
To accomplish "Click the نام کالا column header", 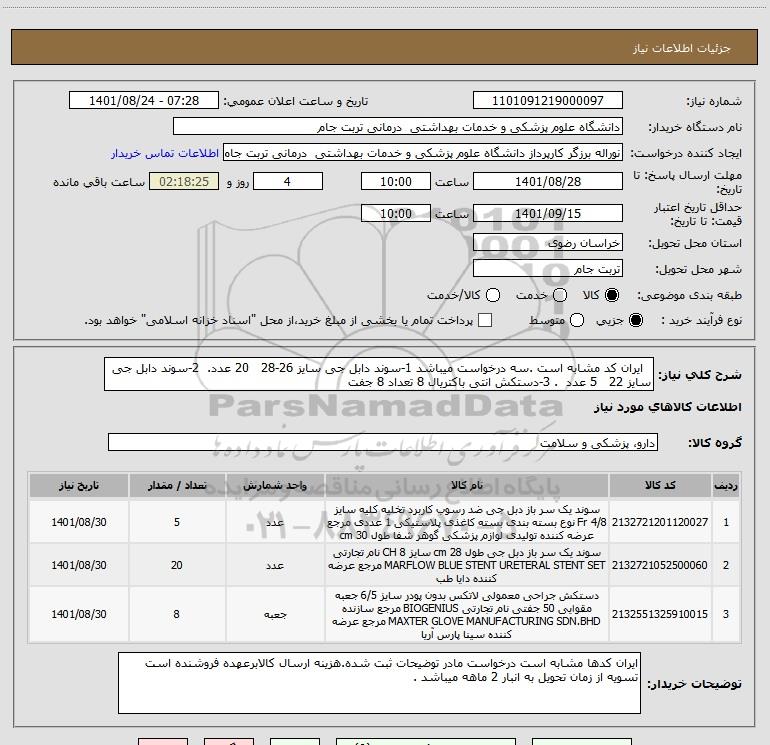I will (x=467, y=486).
